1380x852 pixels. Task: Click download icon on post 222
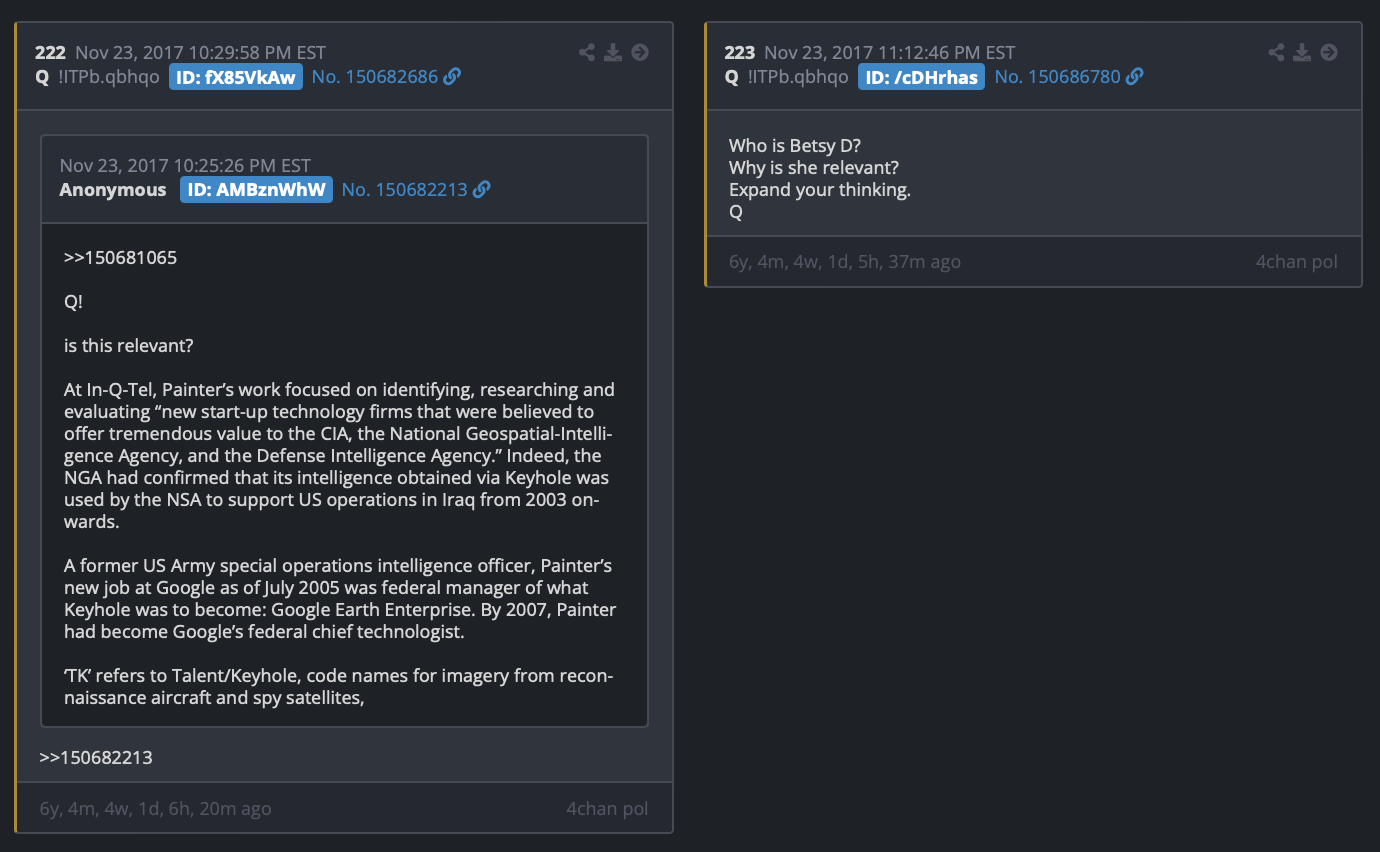click(x=613, y=52)
